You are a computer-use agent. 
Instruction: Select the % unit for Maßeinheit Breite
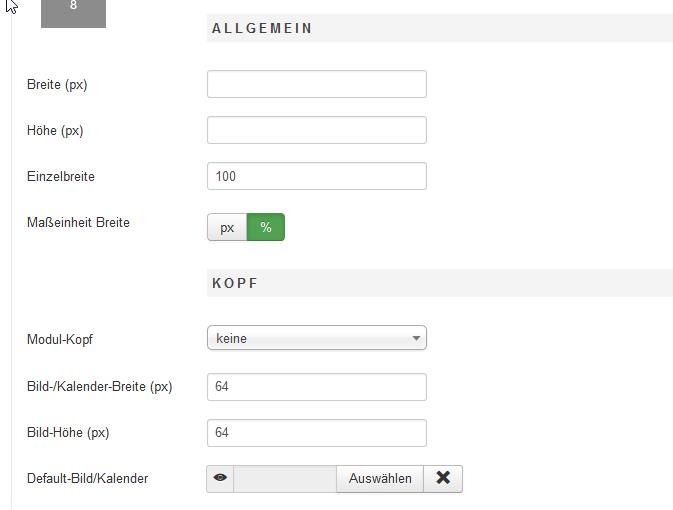[266, 227]
